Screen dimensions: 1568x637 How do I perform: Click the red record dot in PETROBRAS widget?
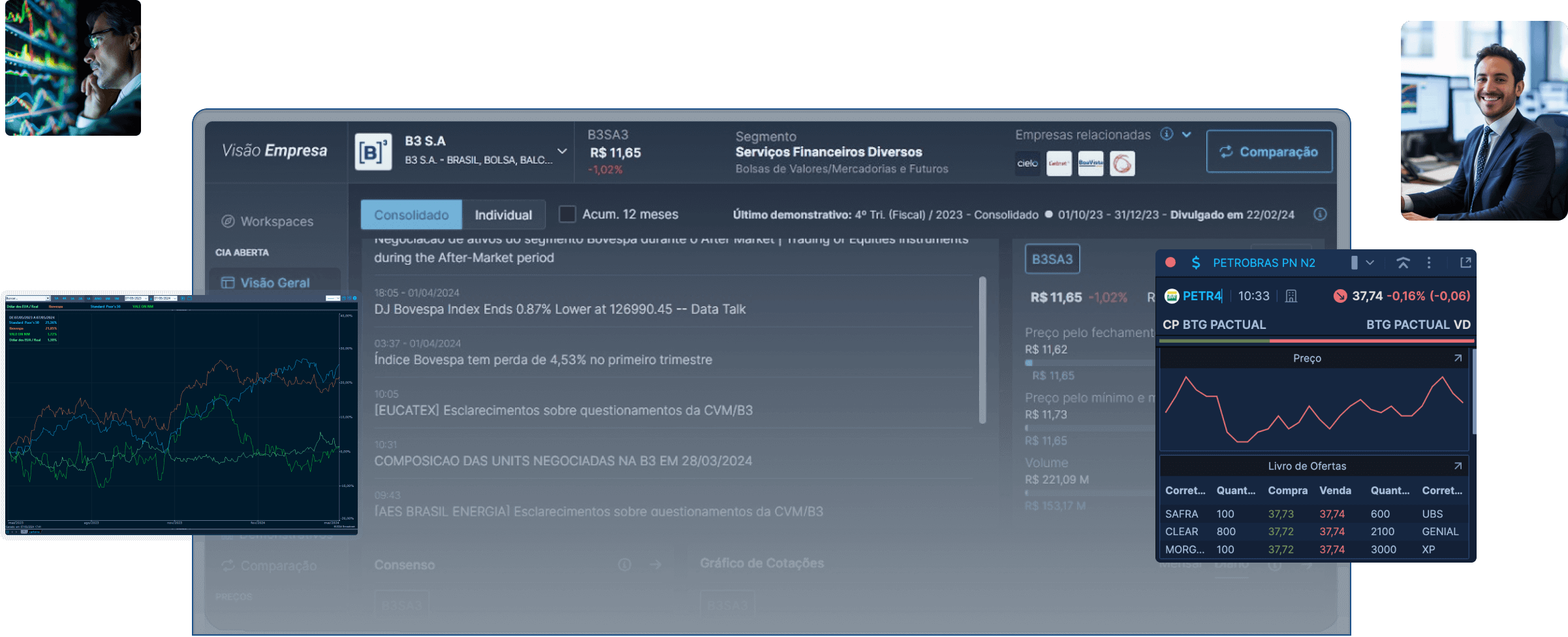tap(1170, 262)
